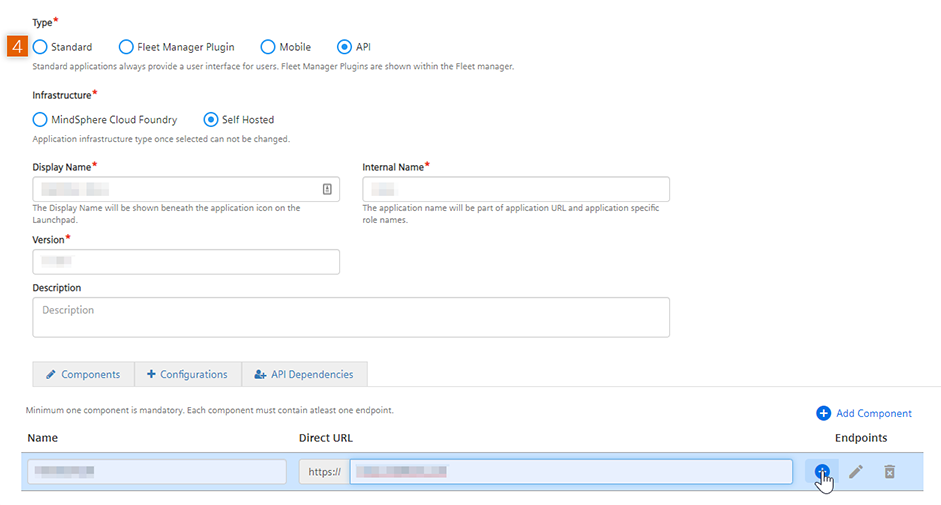
Task: Open the Components tab
Action: [x=83, y=374]
